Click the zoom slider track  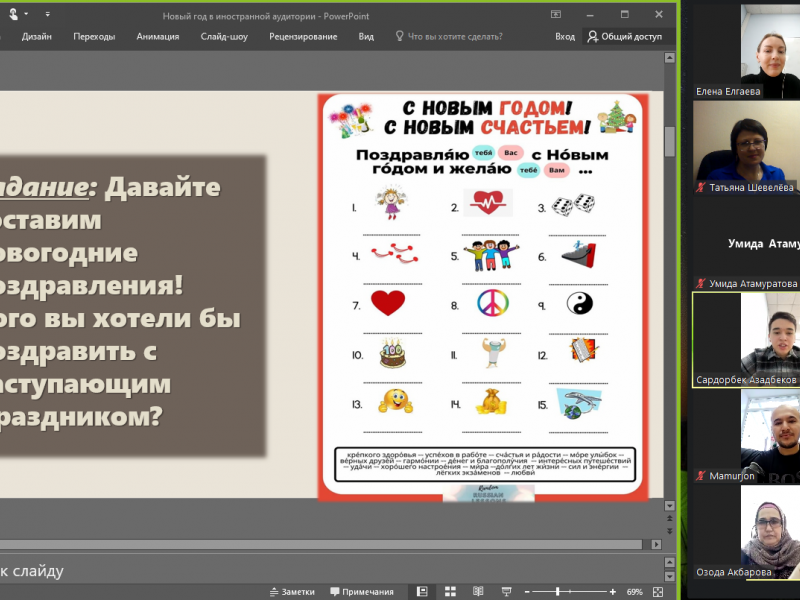pyautogui.click(x=571, y=591)
